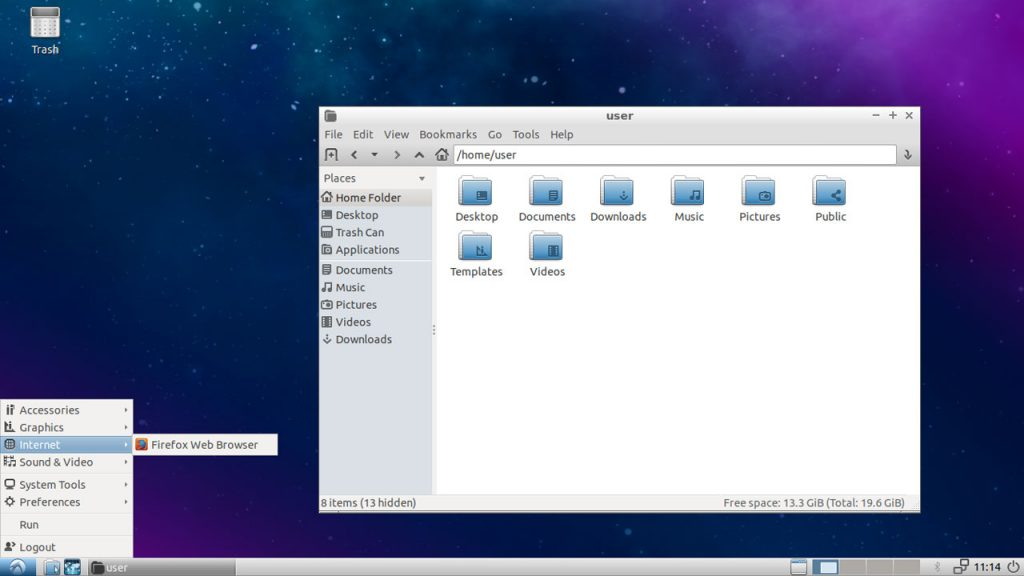The height and width of the screenshot is (576, 1024).
Task: Click the side pane splitter handle
Action: coord(434,330)
